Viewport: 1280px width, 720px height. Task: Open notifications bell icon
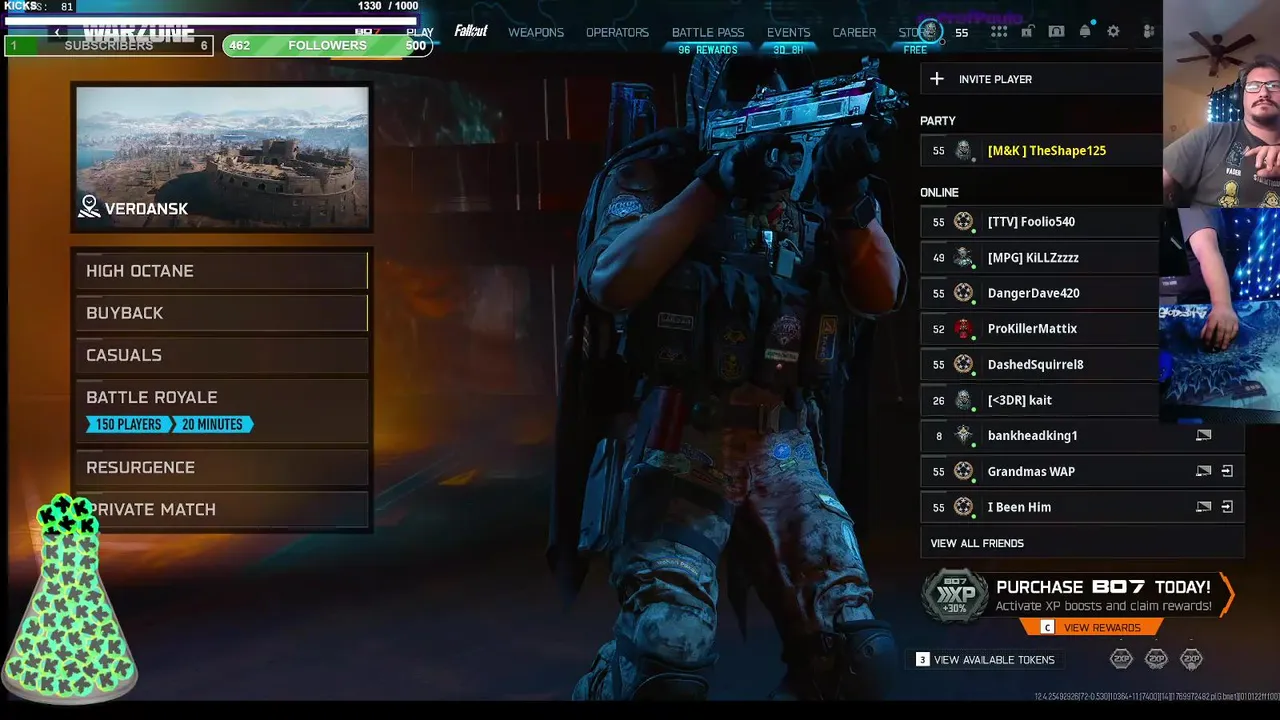(1085, 32)
